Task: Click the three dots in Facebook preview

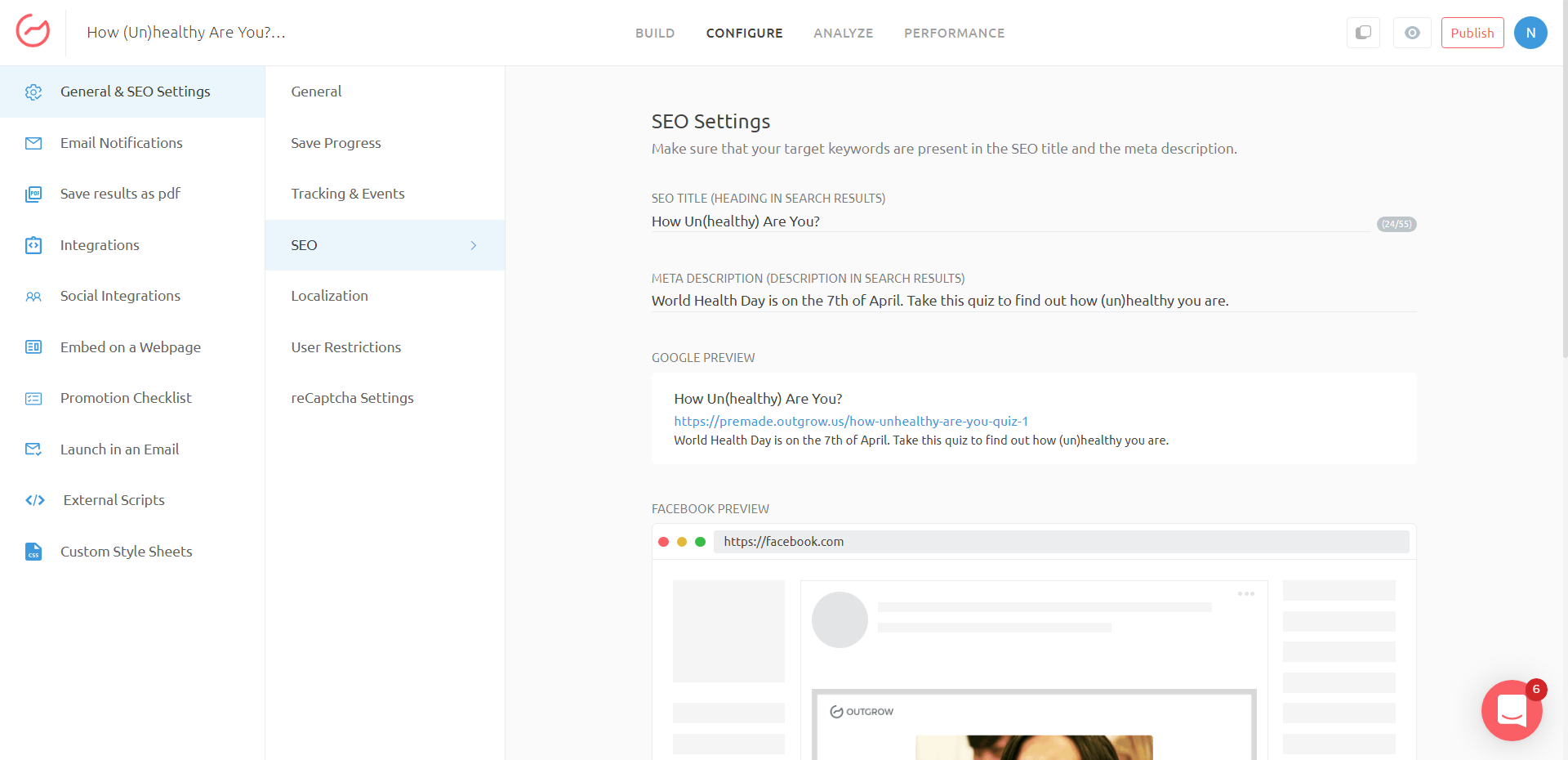Action: click(1245, 594)
